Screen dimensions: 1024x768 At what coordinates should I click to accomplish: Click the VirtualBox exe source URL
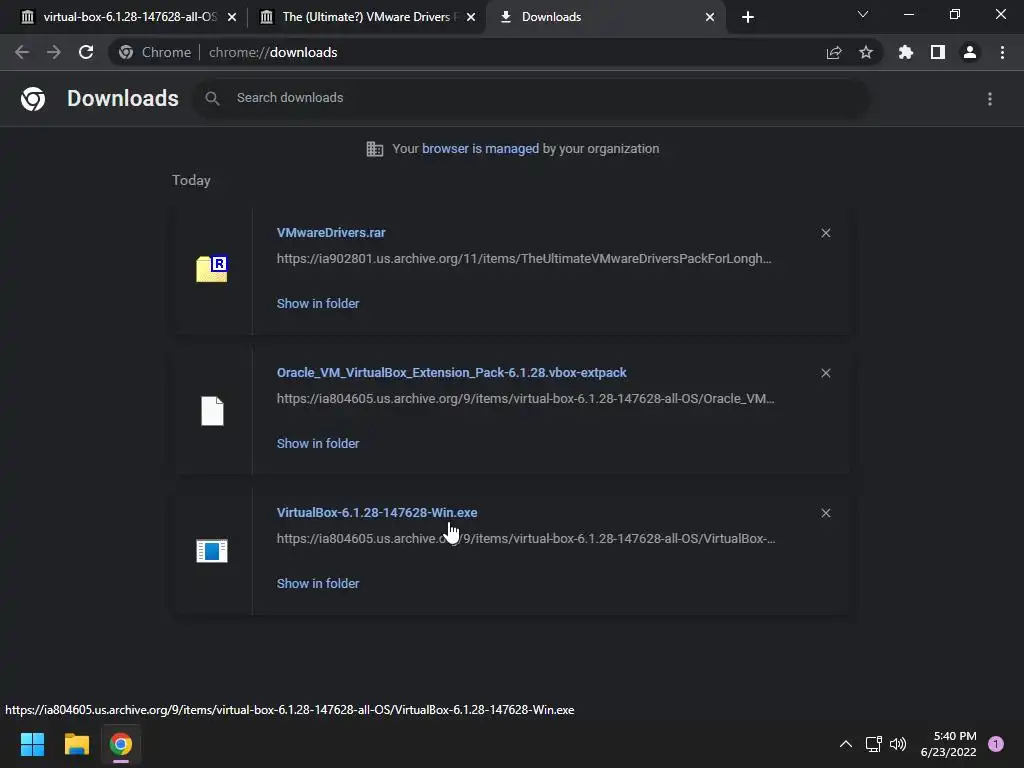pos(526,539)
